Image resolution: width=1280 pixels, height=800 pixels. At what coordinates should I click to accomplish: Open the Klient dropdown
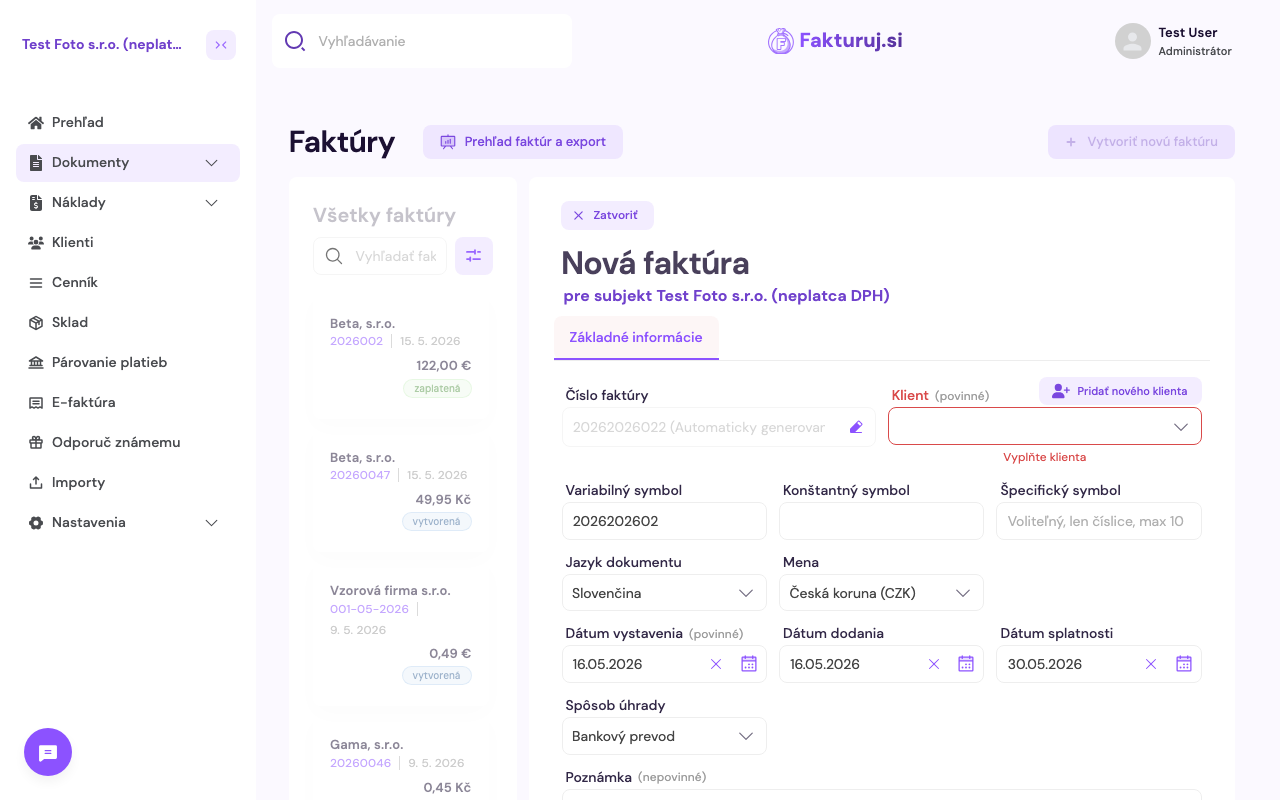[x=1045, y=426]
